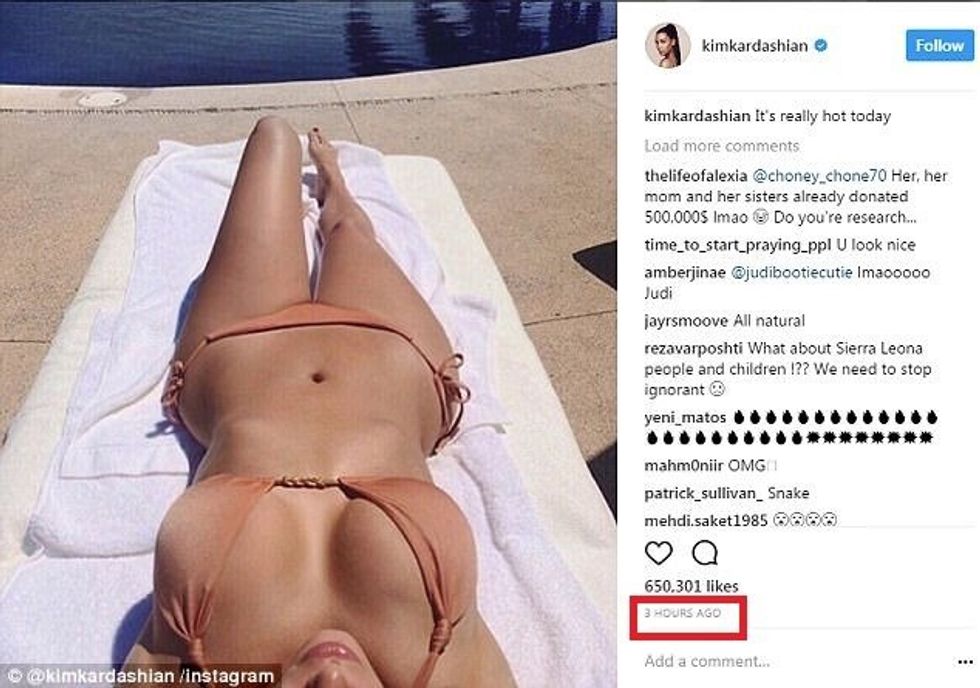Open the @choney_chone70 mention link
Viewport: 980px width, 688px height.
(819, 176)
